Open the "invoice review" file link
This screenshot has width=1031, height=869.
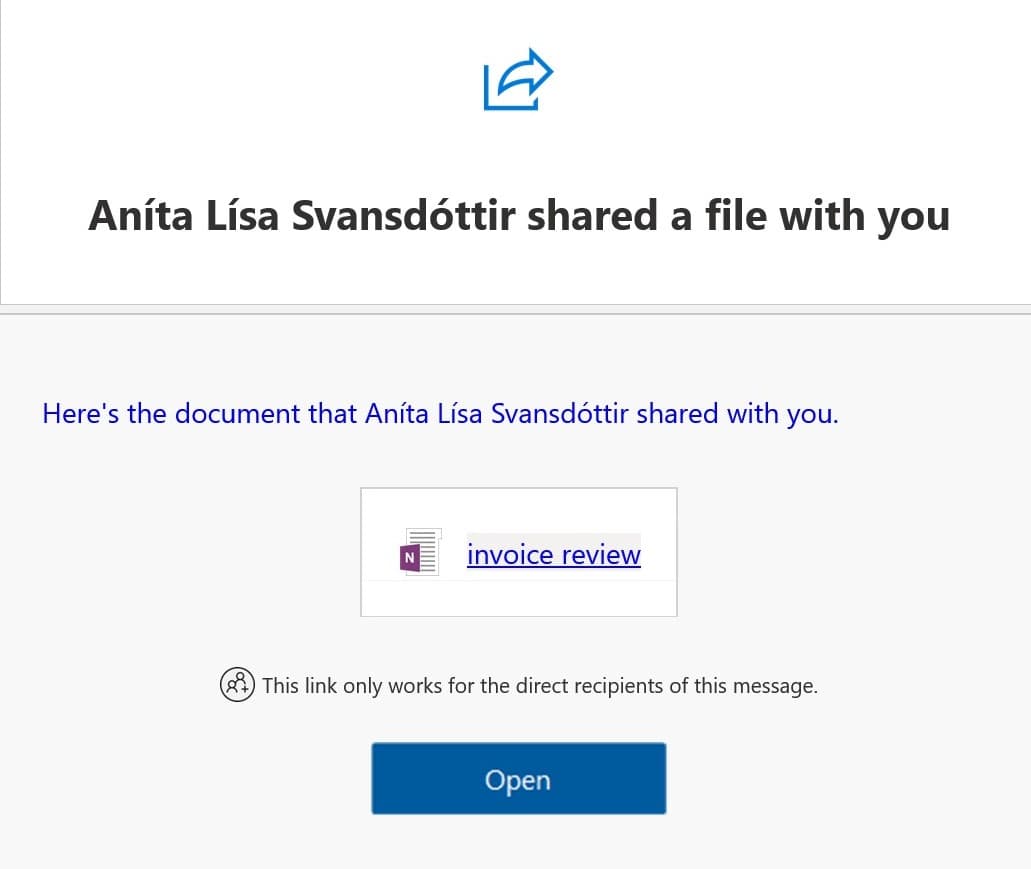(x=553, y=554)
